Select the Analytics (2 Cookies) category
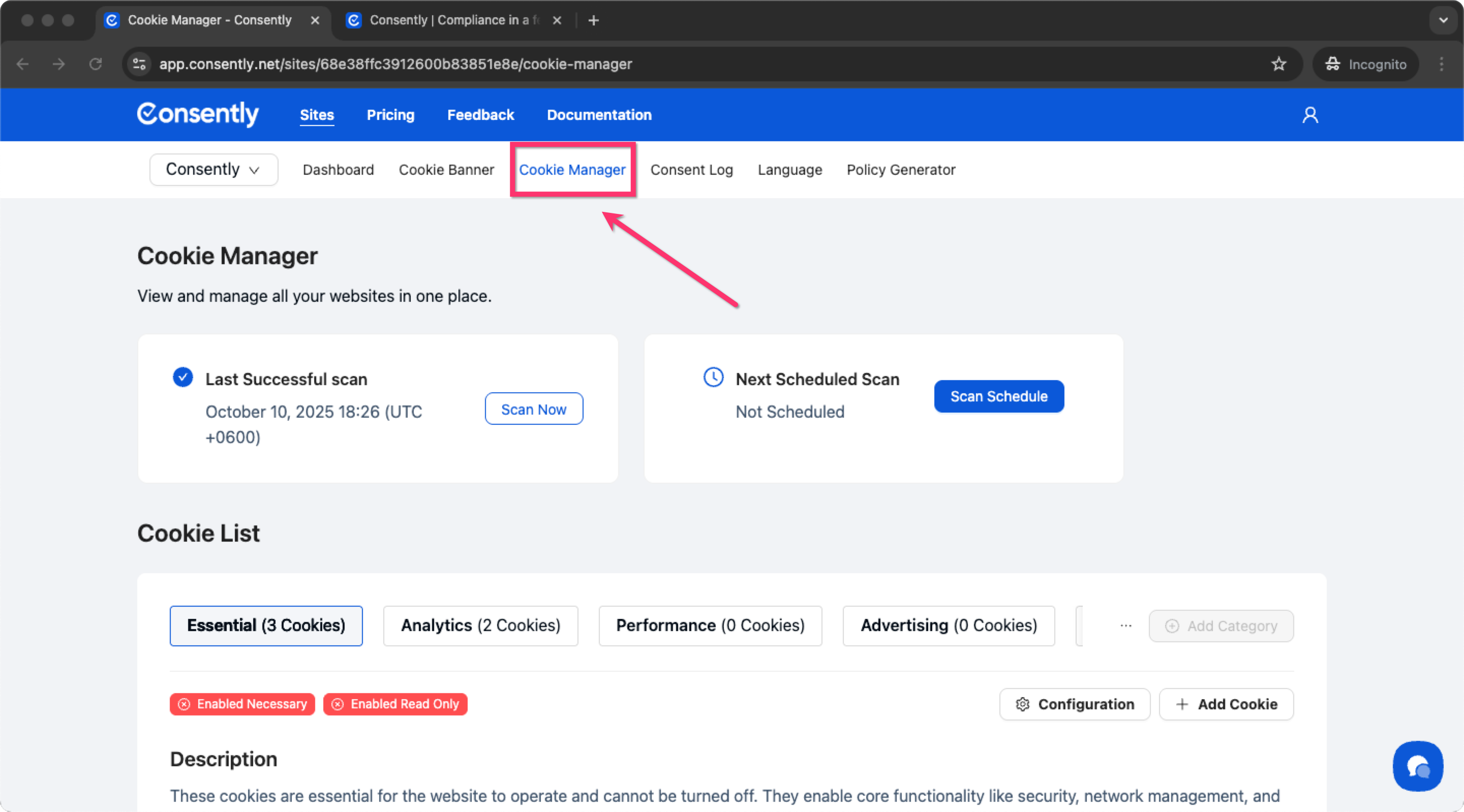 click(x=480, y=626)
